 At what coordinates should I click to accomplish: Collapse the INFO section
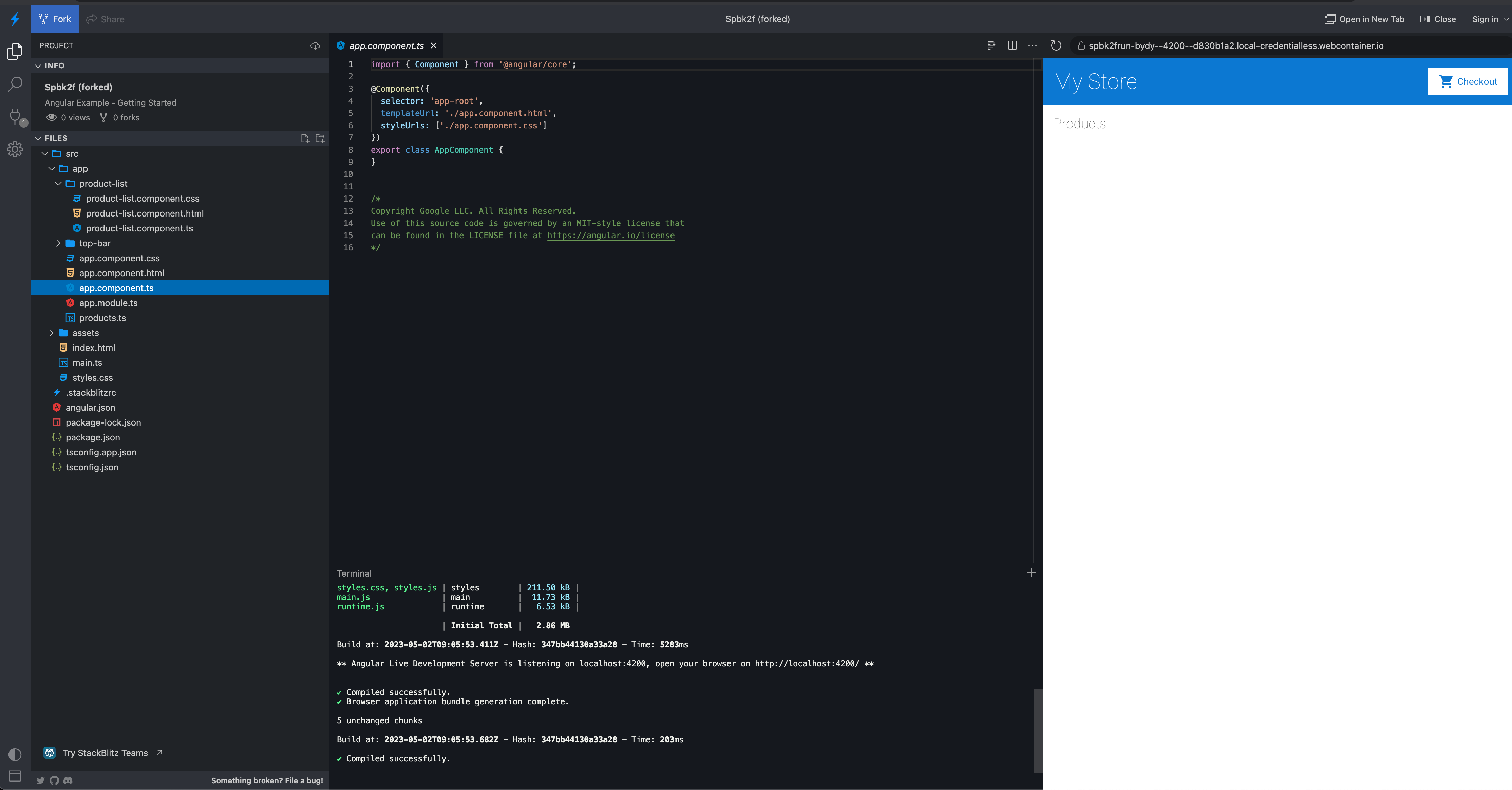(38, 65)
